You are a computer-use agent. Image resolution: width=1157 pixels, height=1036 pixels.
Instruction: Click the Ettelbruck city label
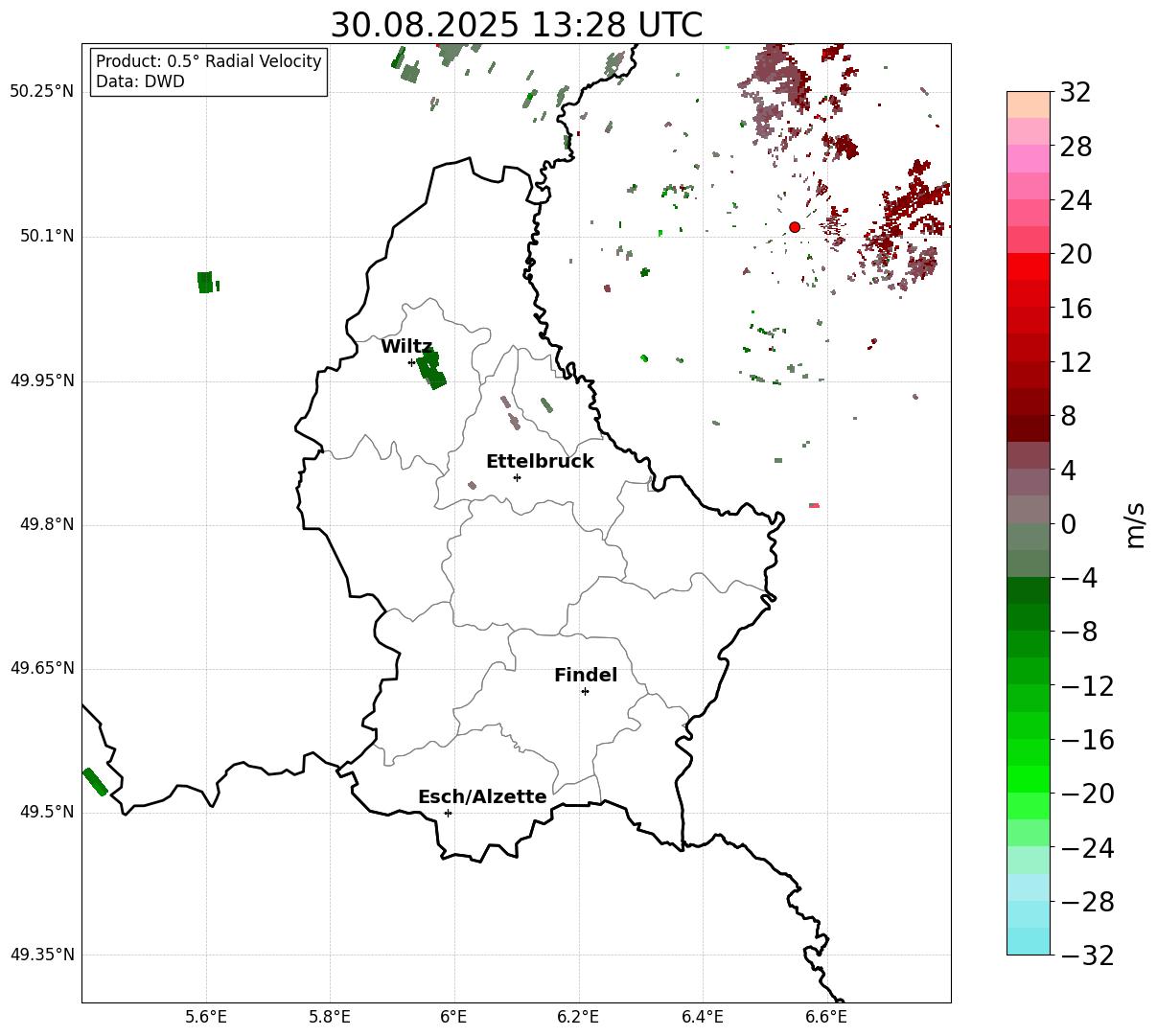pos(540,462)
